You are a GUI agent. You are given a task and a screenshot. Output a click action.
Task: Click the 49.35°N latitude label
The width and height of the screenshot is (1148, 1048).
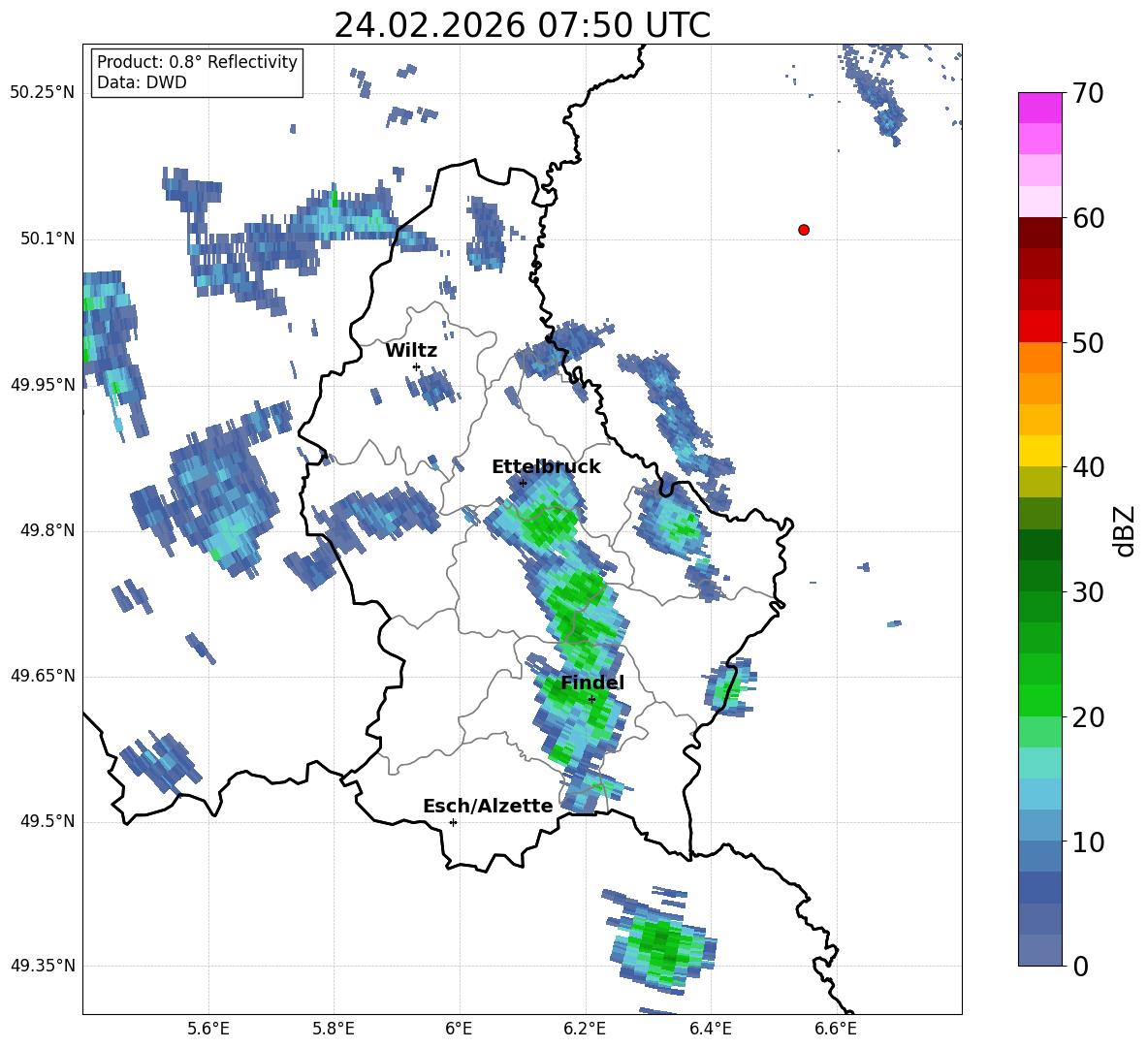point(44,966)
